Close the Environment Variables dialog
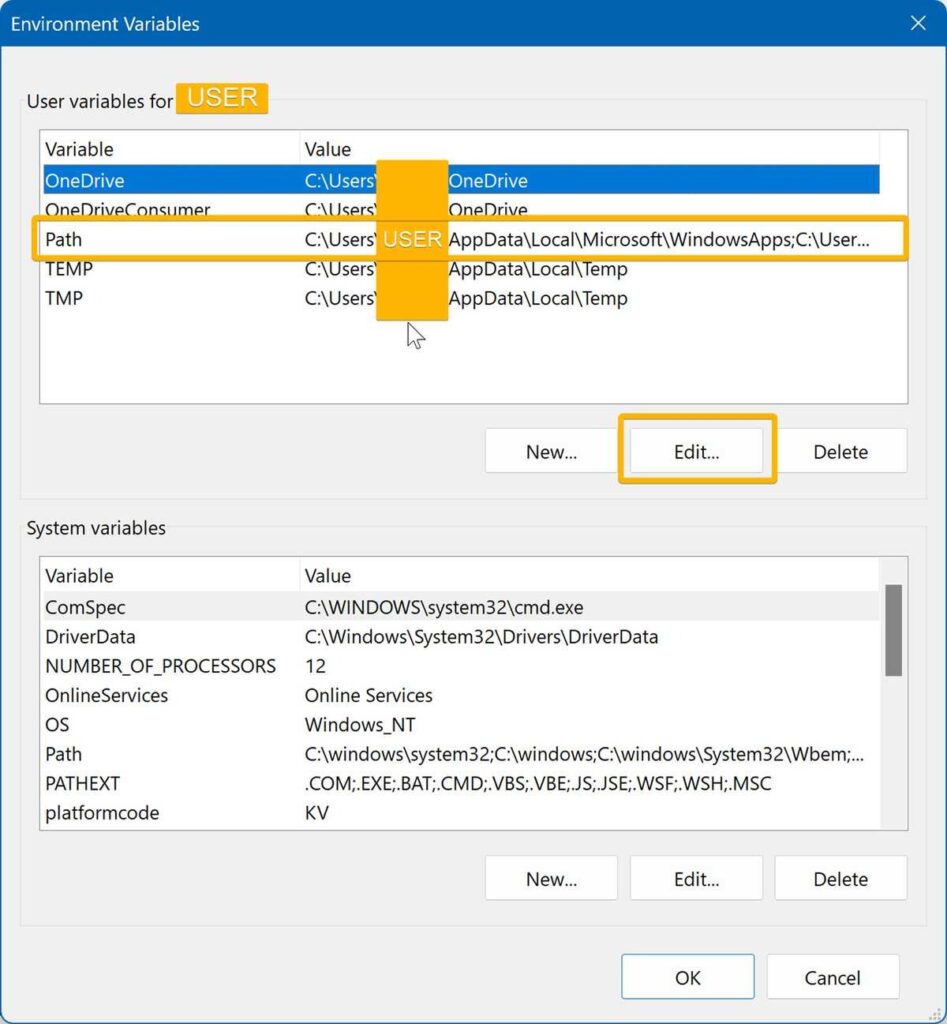The height and width of the screenshot is (1024, 947). pos(918,24)
